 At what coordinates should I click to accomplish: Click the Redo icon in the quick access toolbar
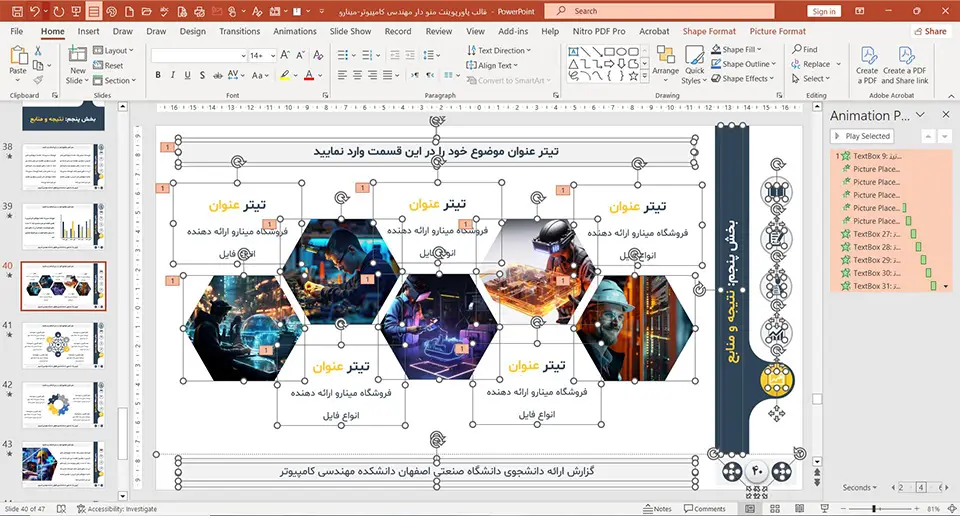pos(59,11)
